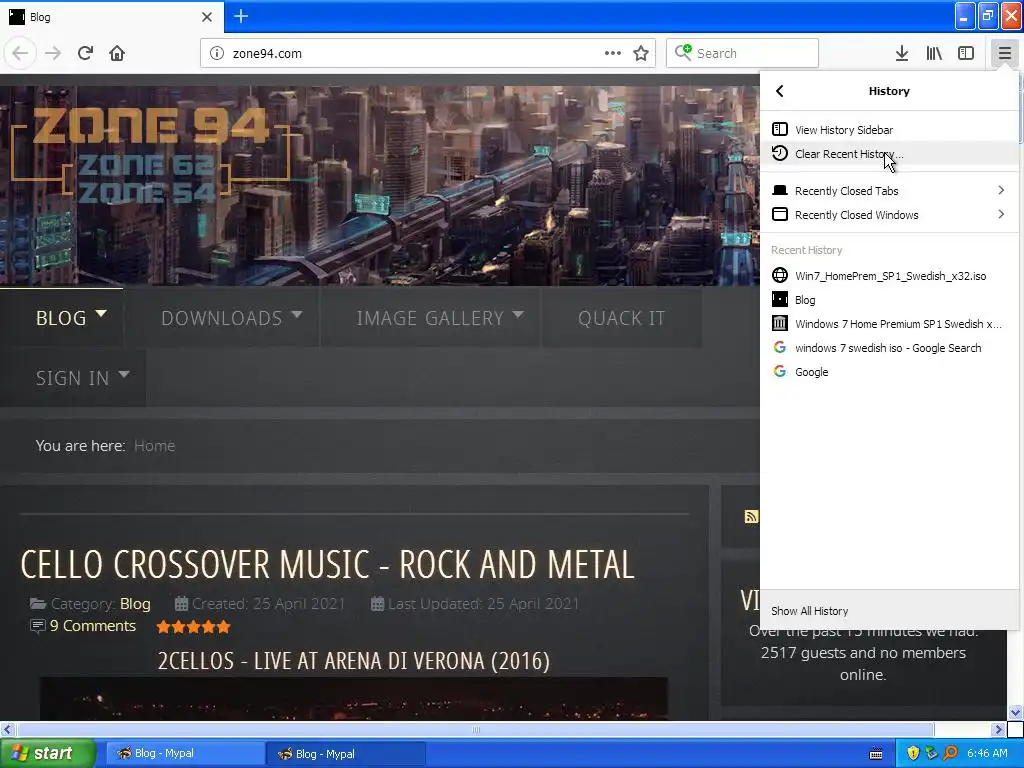This screenshot has width=1024, height=768.
Task: Reload the current page
Action: [85, 53]
